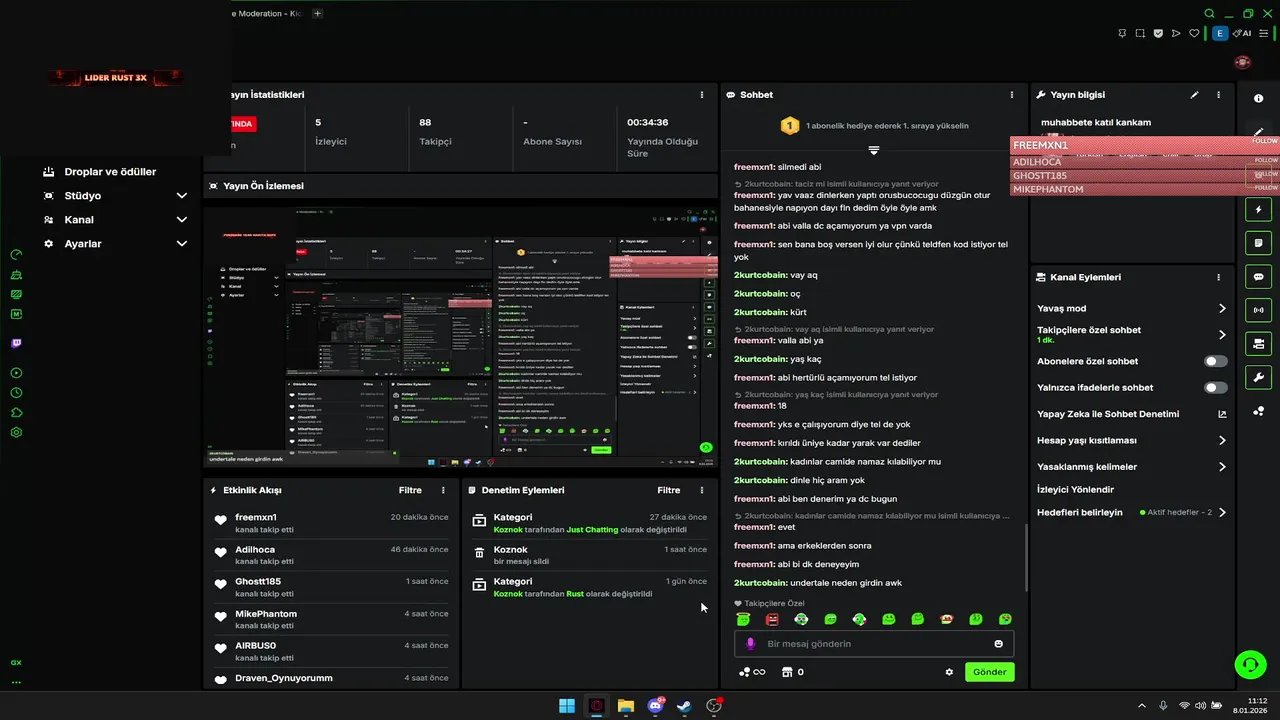Screen dimensions: 1280x720
Task: Open the Opera GX sidebar settings gear
Action: 16,433
